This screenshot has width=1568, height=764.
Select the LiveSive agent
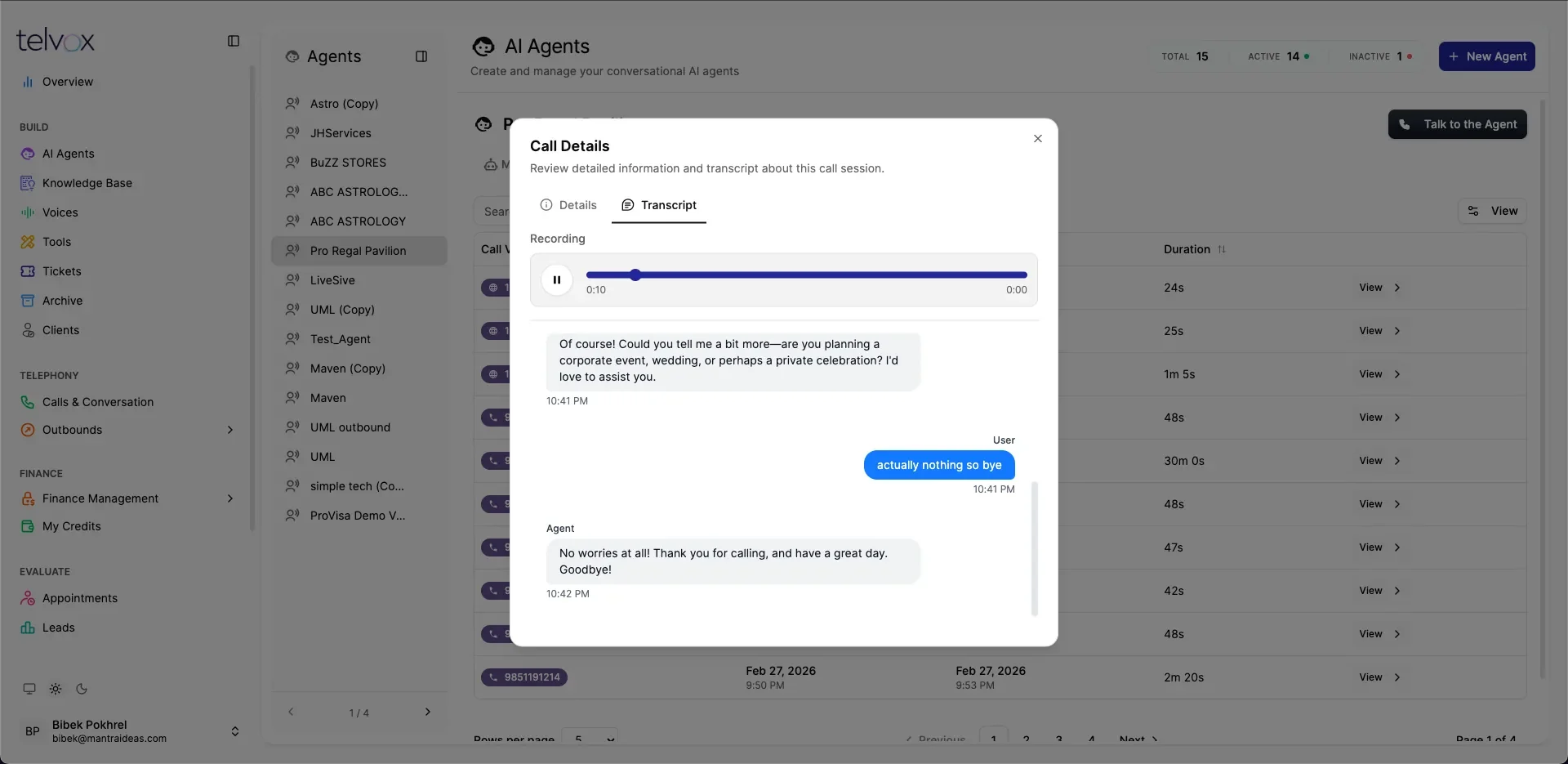359,280
